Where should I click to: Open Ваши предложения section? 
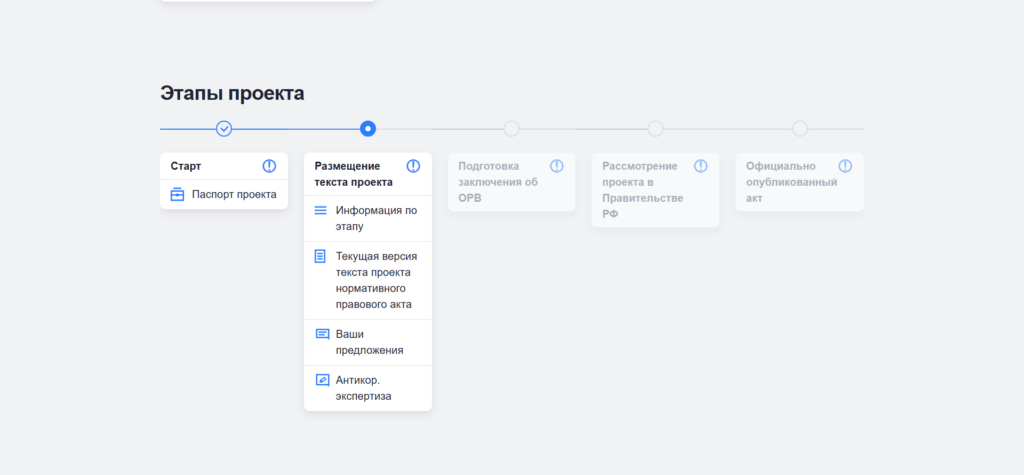pyautogui.click(x=368, y=342)
